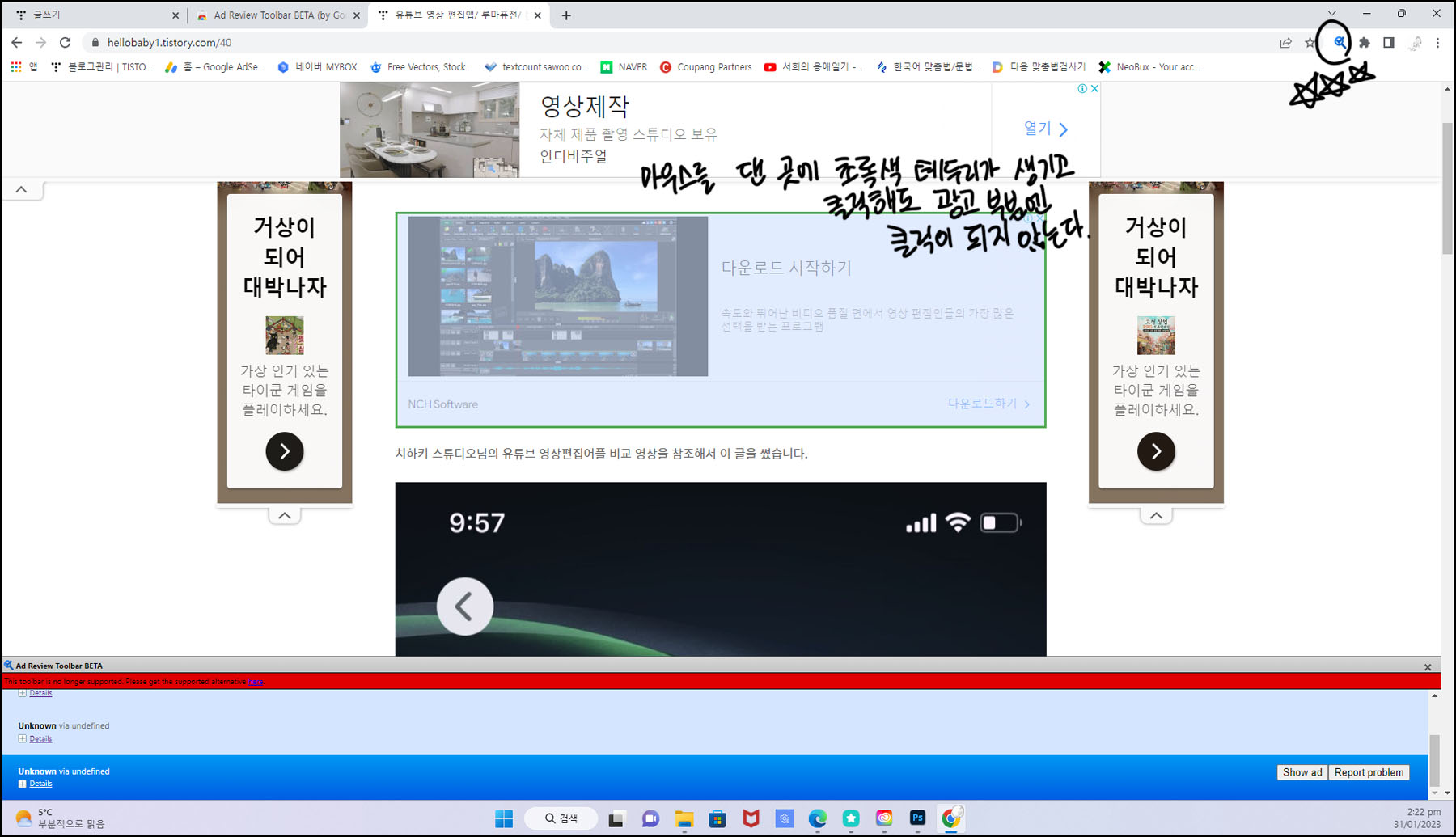Open a new tab with the plus button
Screen dimensions: 1456x837
tap(566, 15)
